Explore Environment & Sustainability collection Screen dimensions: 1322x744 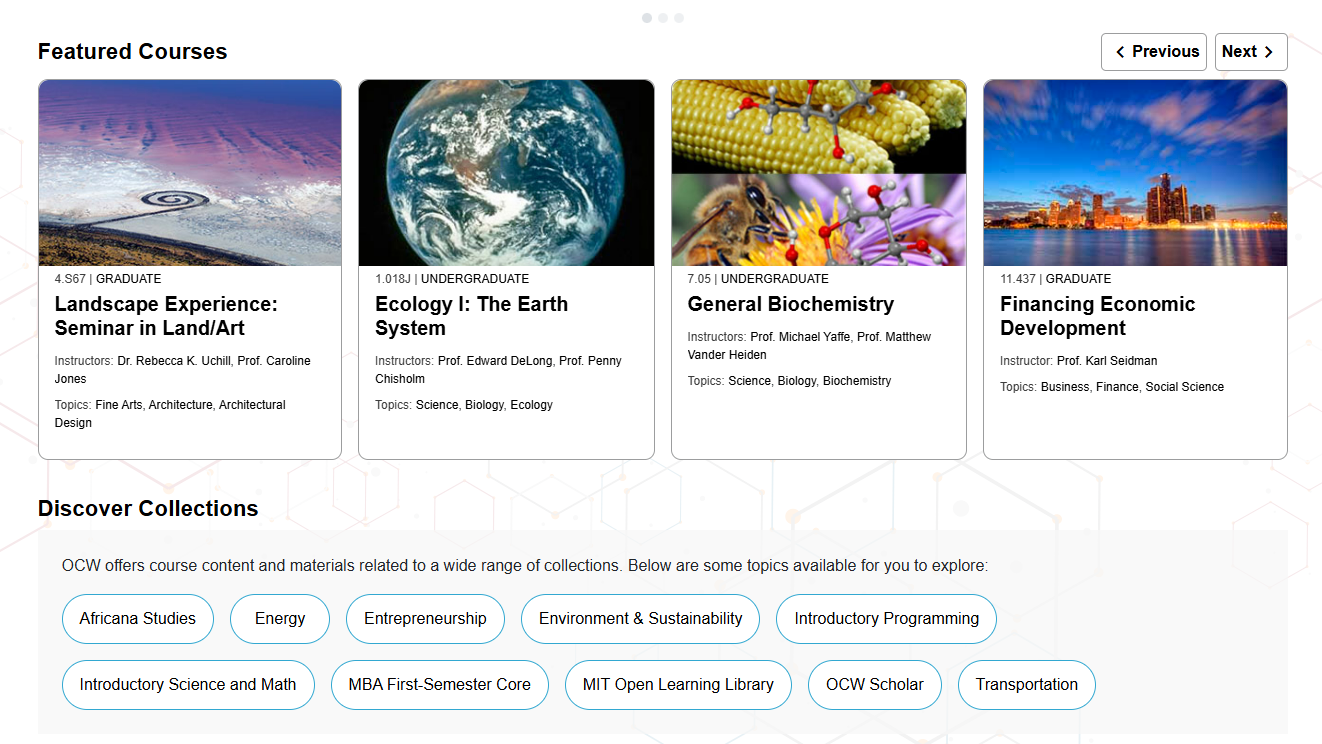(x=640, y=619)
